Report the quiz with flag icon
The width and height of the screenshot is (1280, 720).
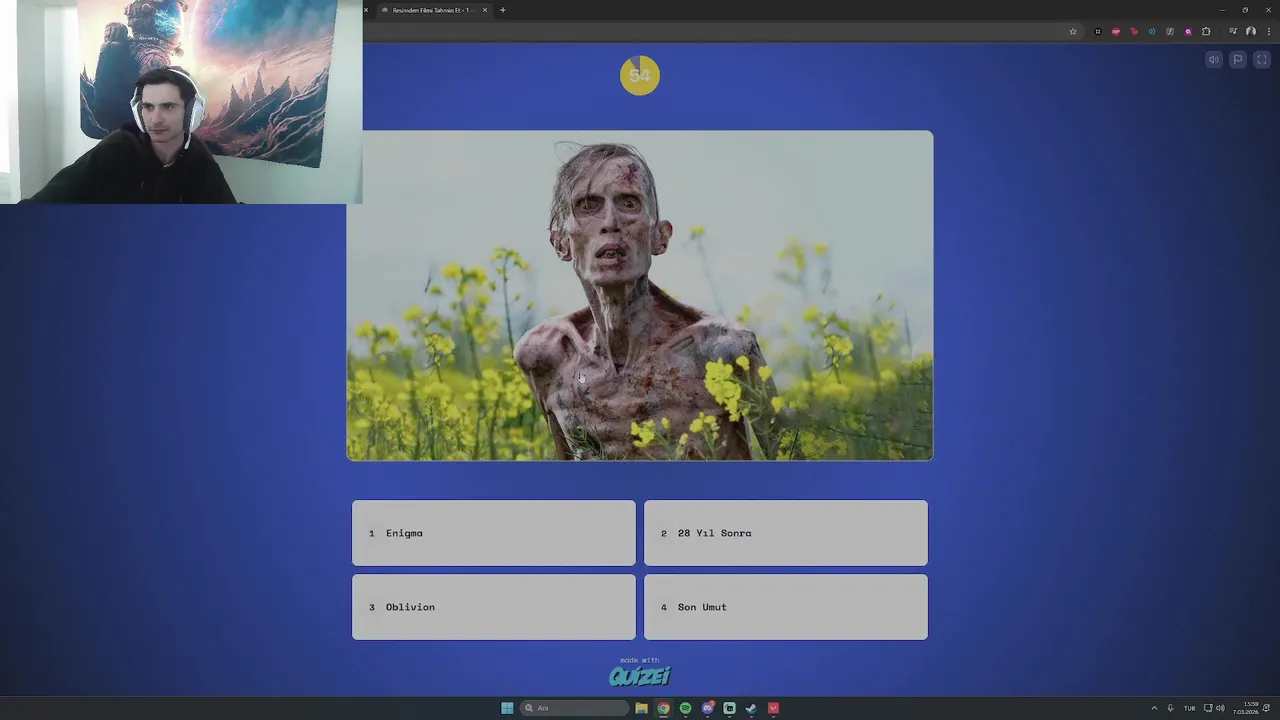point(1238,60)
